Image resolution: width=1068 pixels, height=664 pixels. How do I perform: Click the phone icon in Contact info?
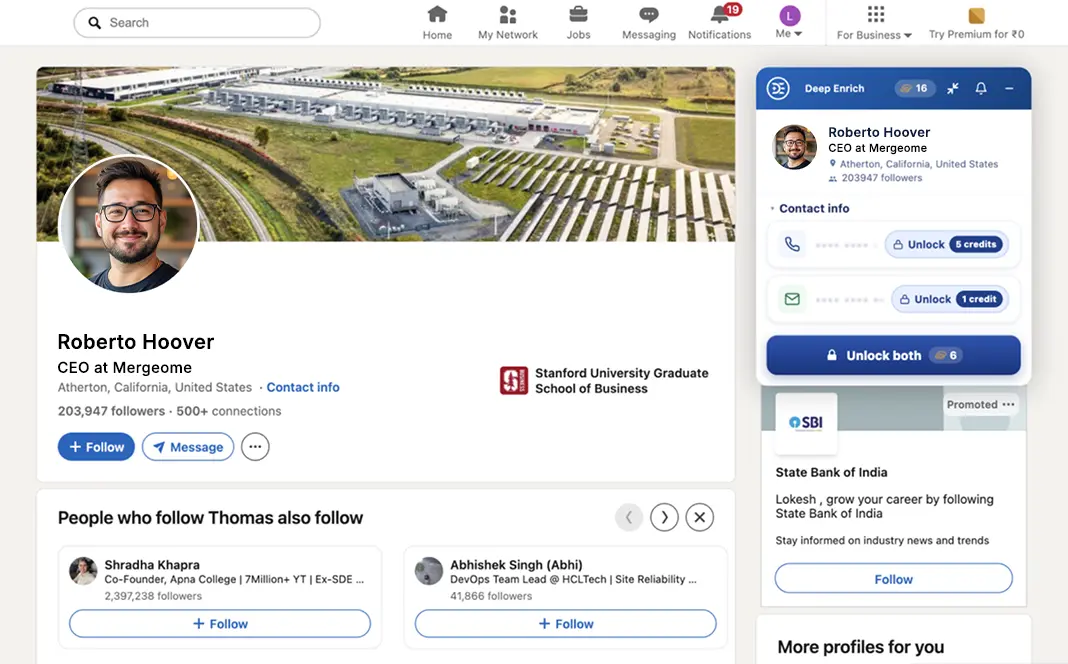792,244
